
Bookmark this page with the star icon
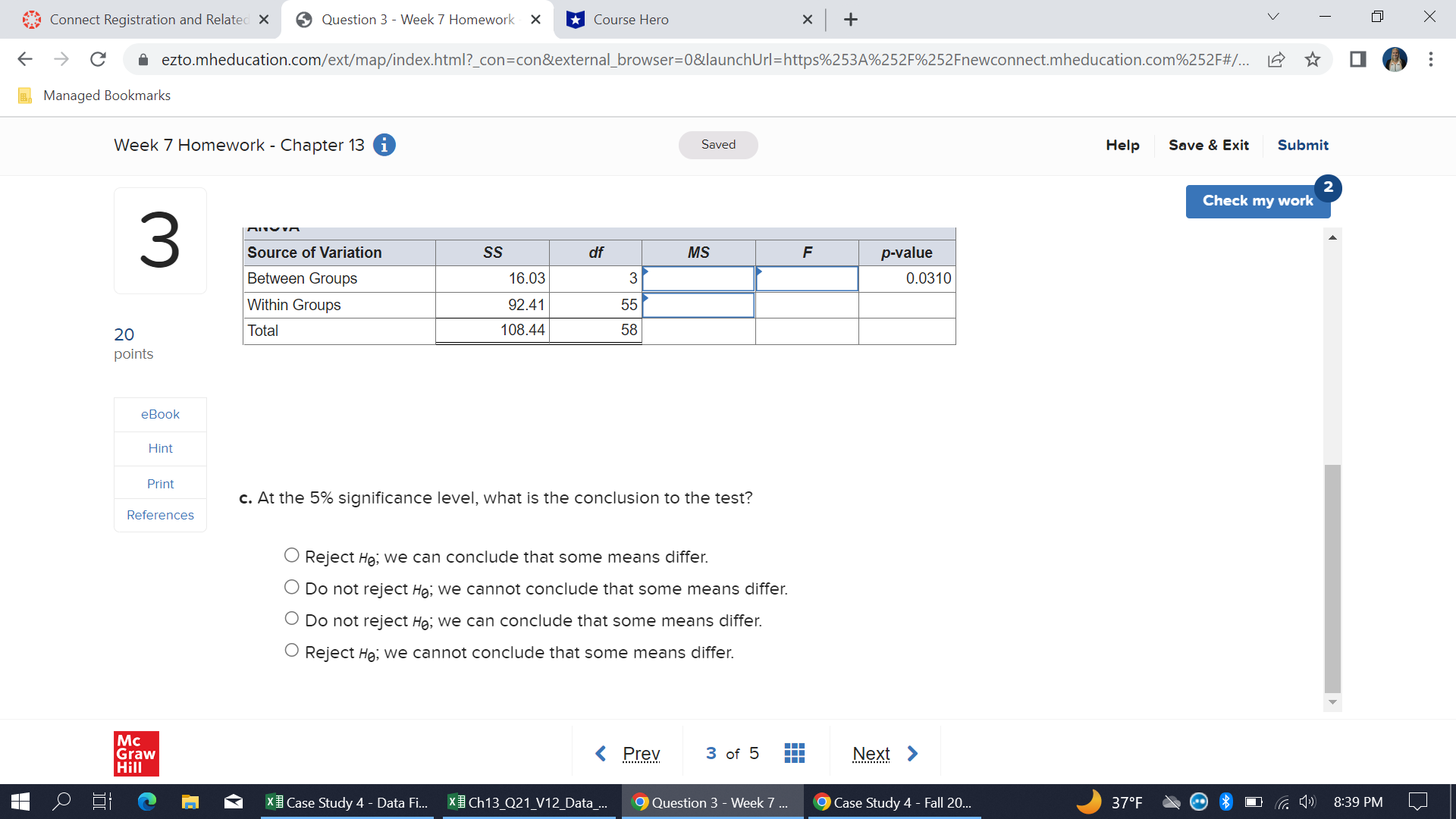click(x=1312, y=59)
